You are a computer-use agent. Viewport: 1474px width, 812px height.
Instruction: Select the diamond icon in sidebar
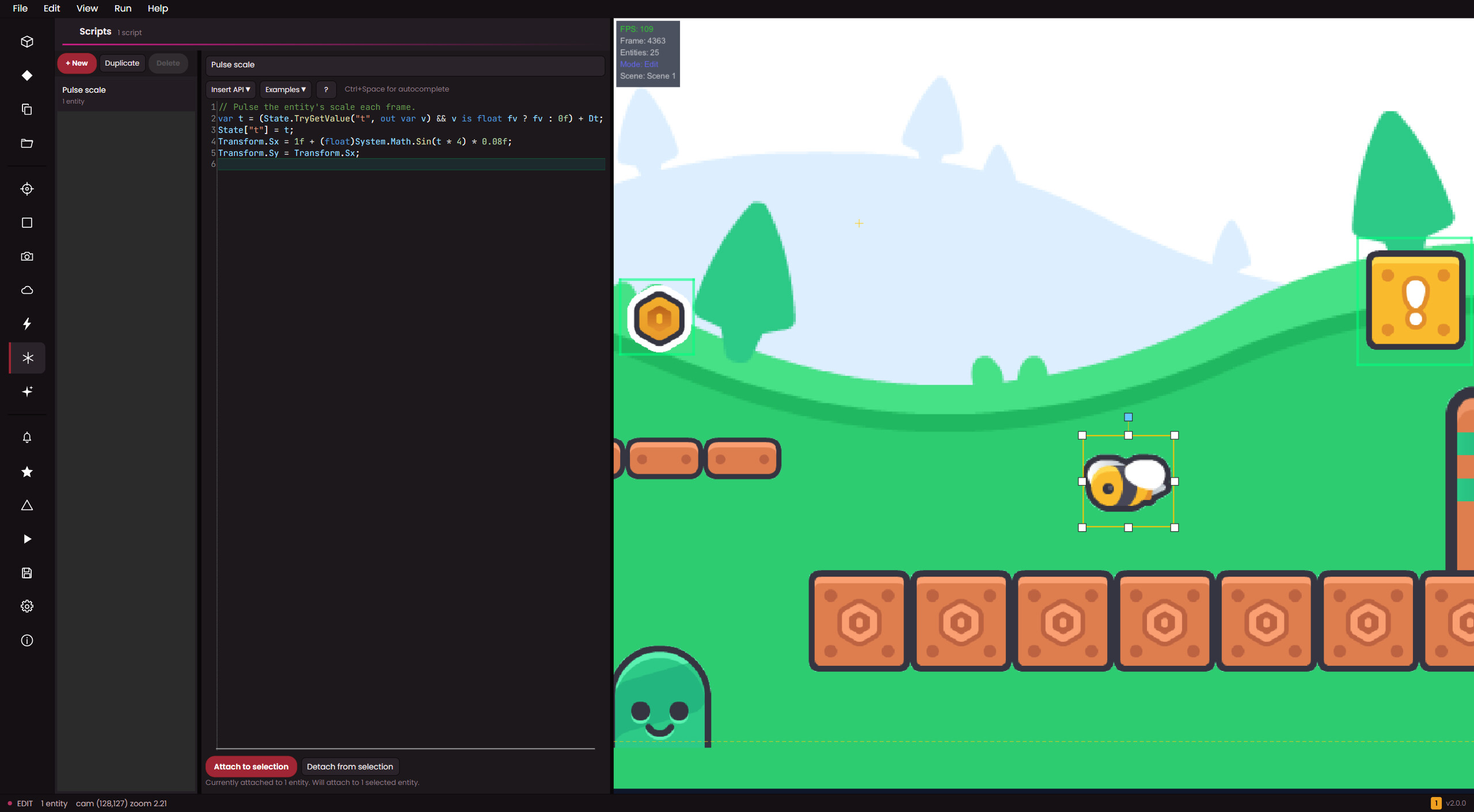(27, 75)
